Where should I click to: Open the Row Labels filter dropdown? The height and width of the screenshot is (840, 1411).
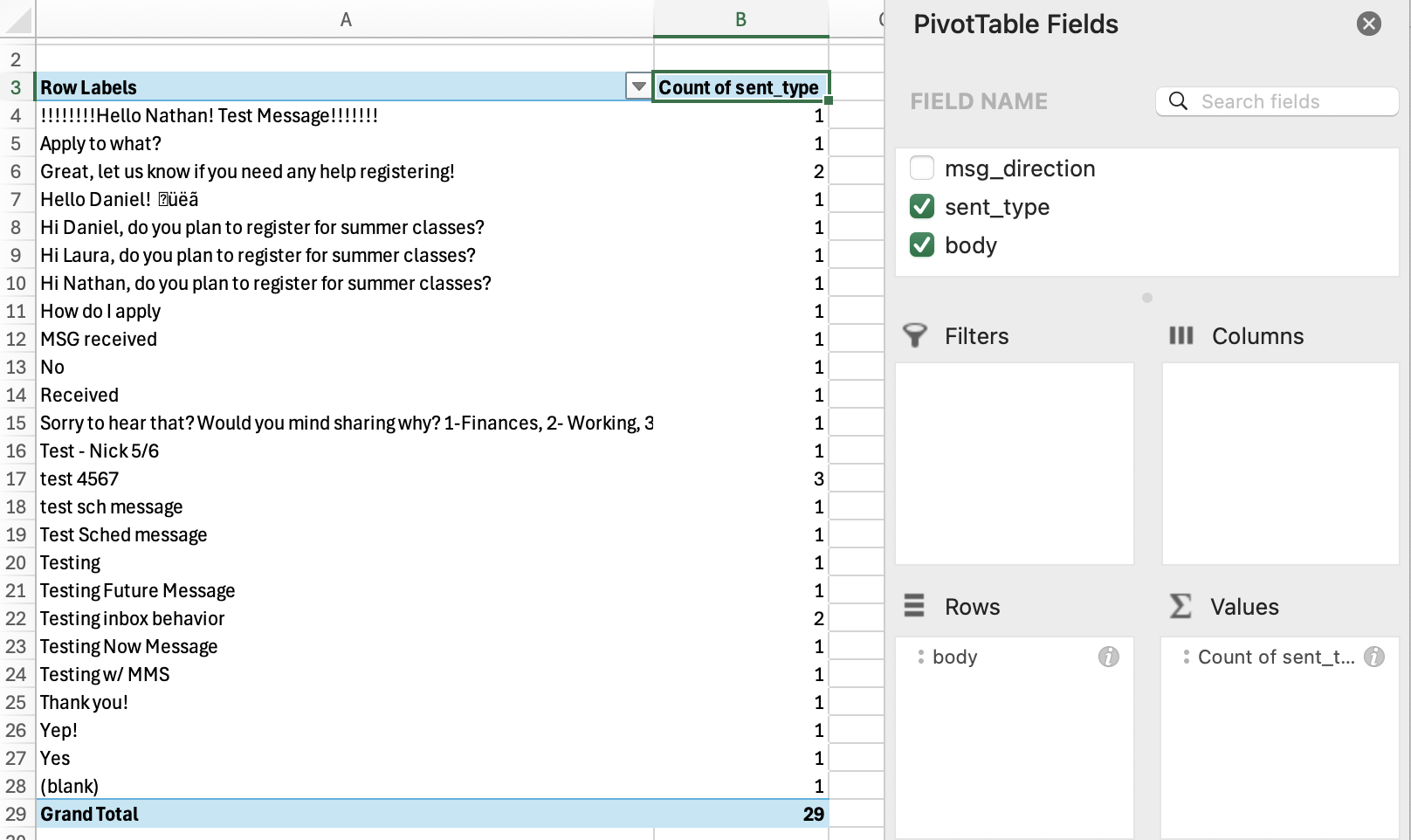coord(638,87)
